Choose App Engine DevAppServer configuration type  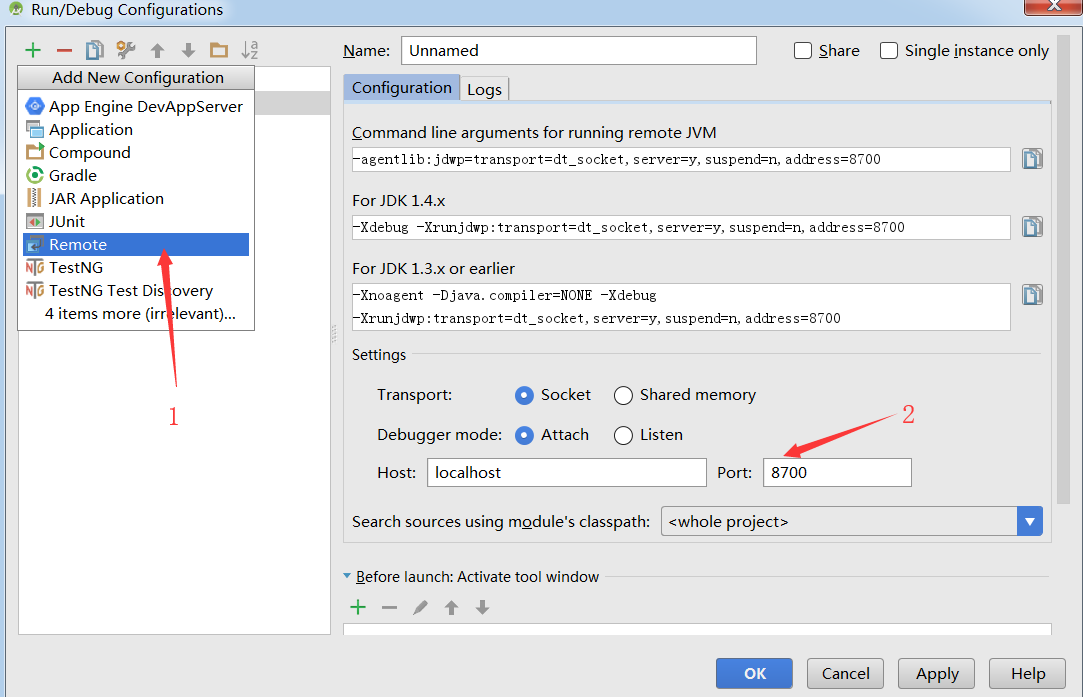(x=136, y=106)
